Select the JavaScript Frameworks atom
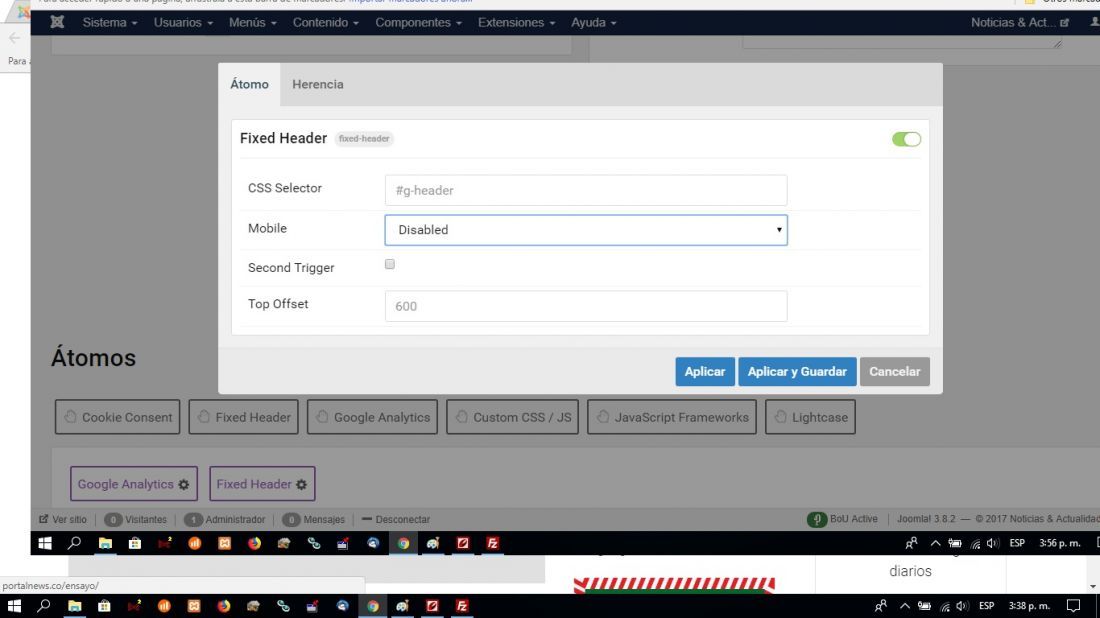 pyautogui.click(x=671, y=417)
